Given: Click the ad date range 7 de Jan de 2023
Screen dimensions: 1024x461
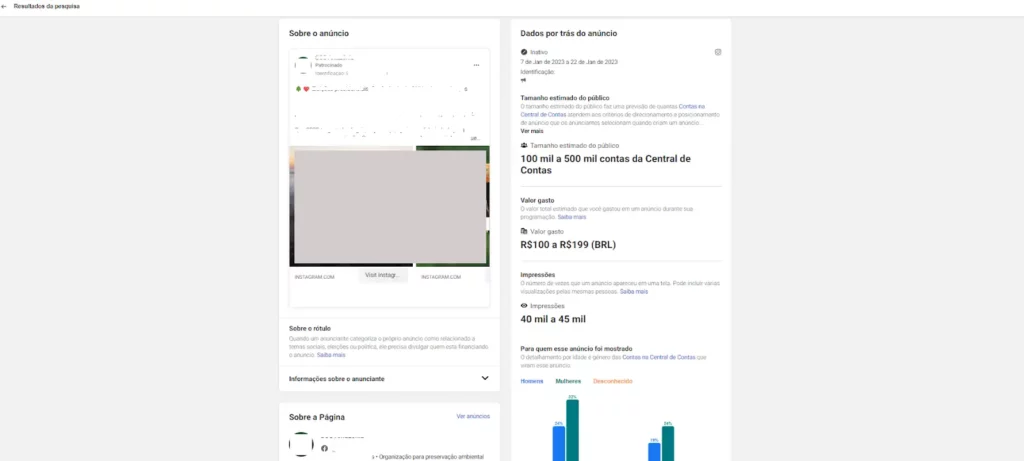Looking at the screenshot, I should [x=569, y=62].
